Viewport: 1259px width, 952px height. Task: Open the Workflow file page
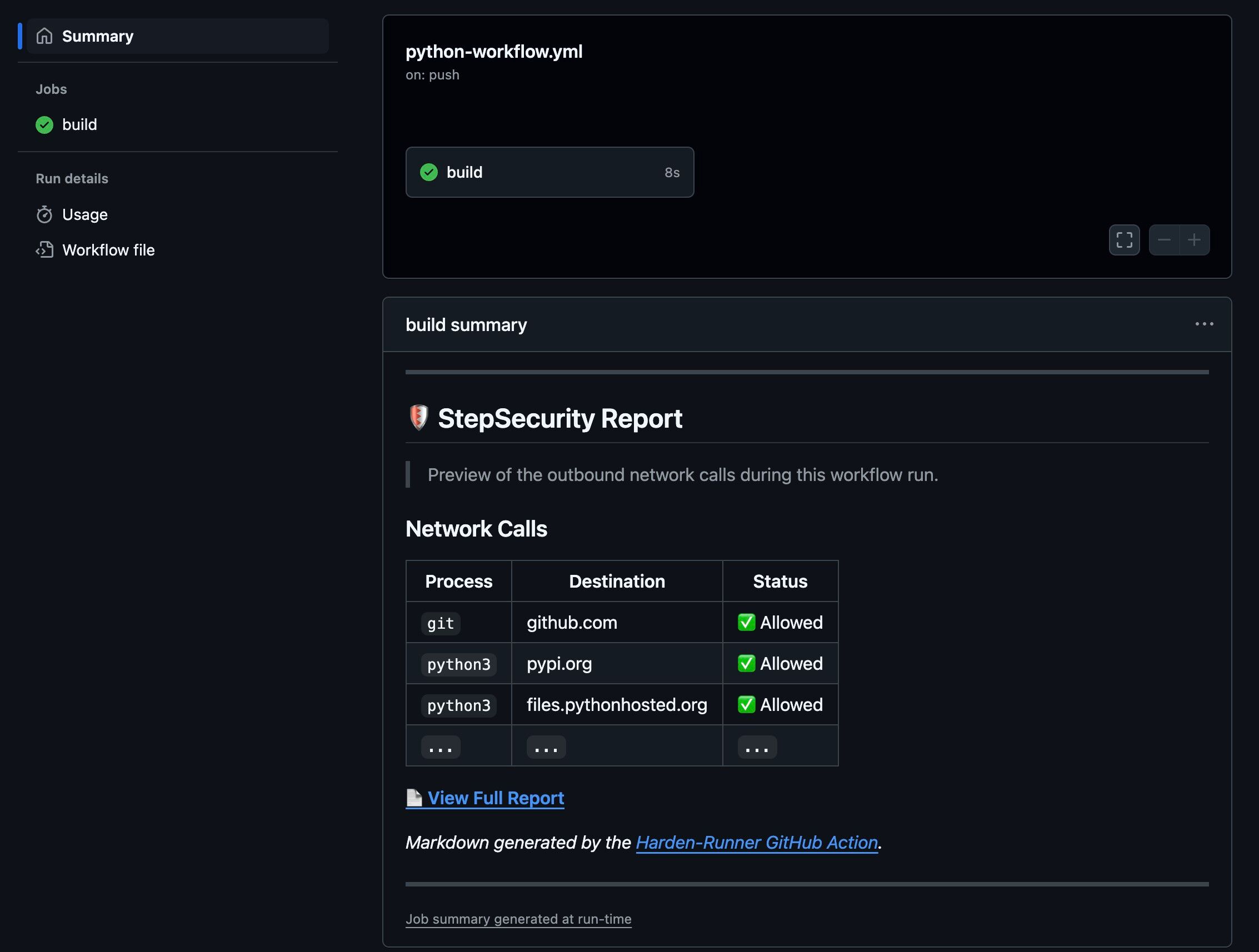point(108,250)
